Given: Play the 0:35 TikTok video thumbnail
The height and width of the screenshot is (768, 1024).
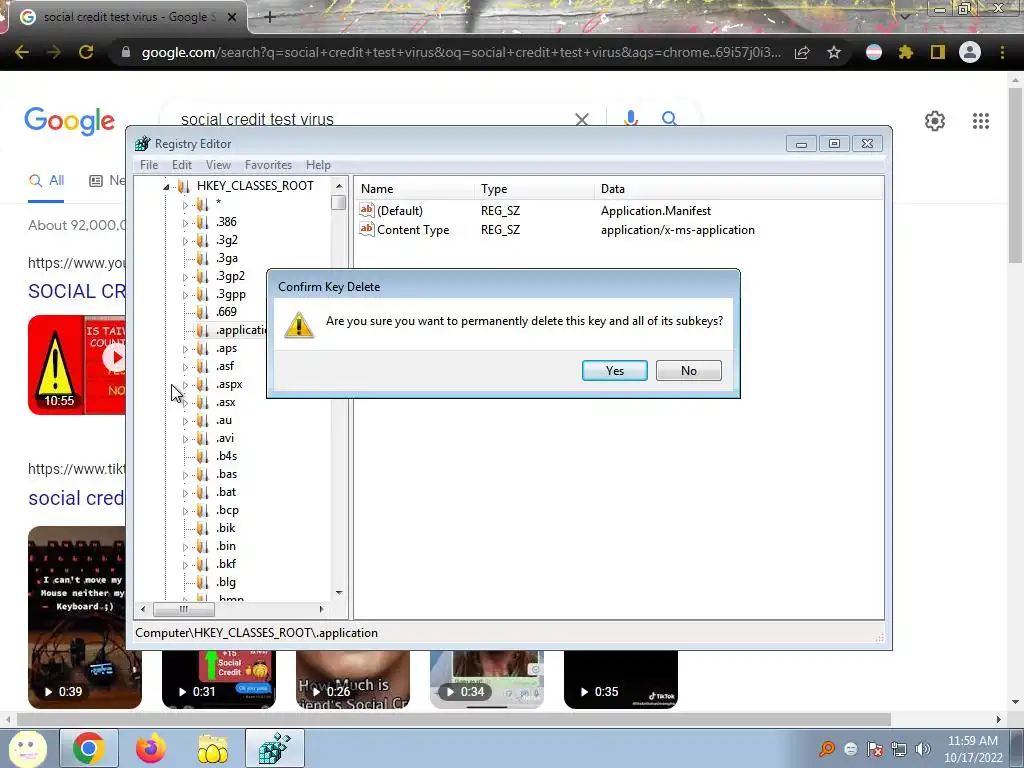Looking at the screenshot, I should tap(620, 679).
